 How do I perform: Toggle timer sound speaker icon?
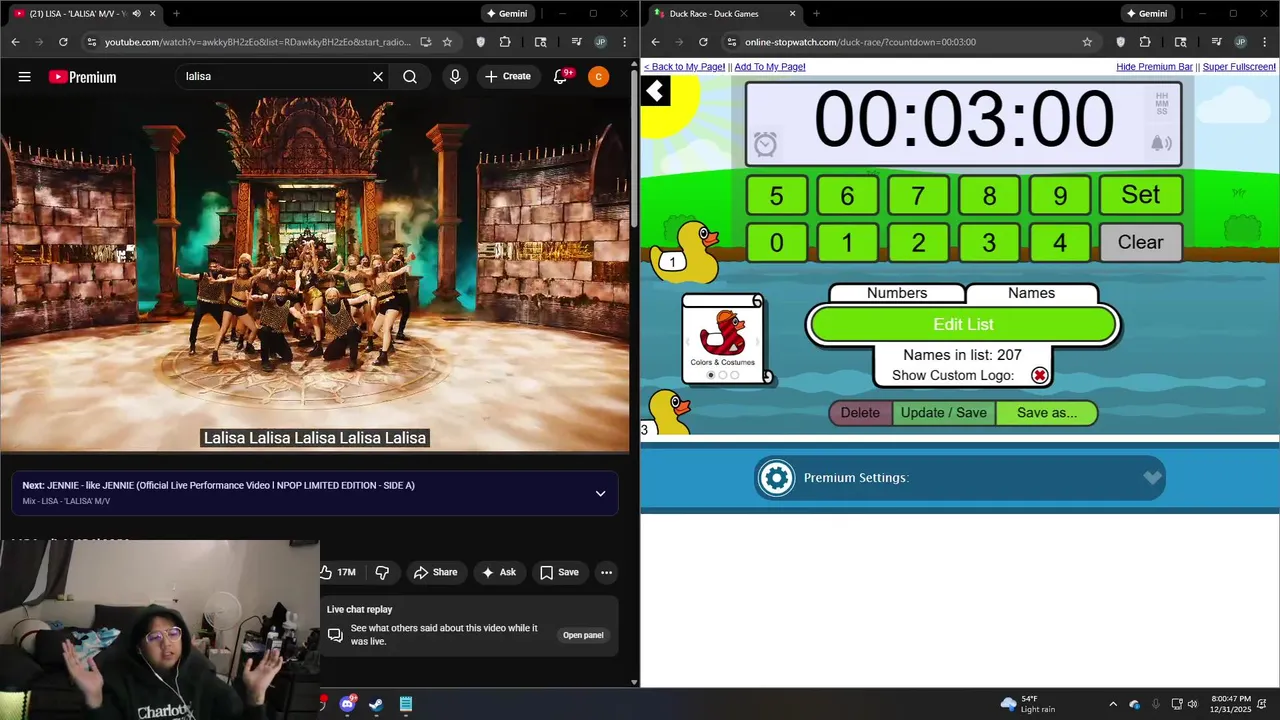coord(1161,144)
